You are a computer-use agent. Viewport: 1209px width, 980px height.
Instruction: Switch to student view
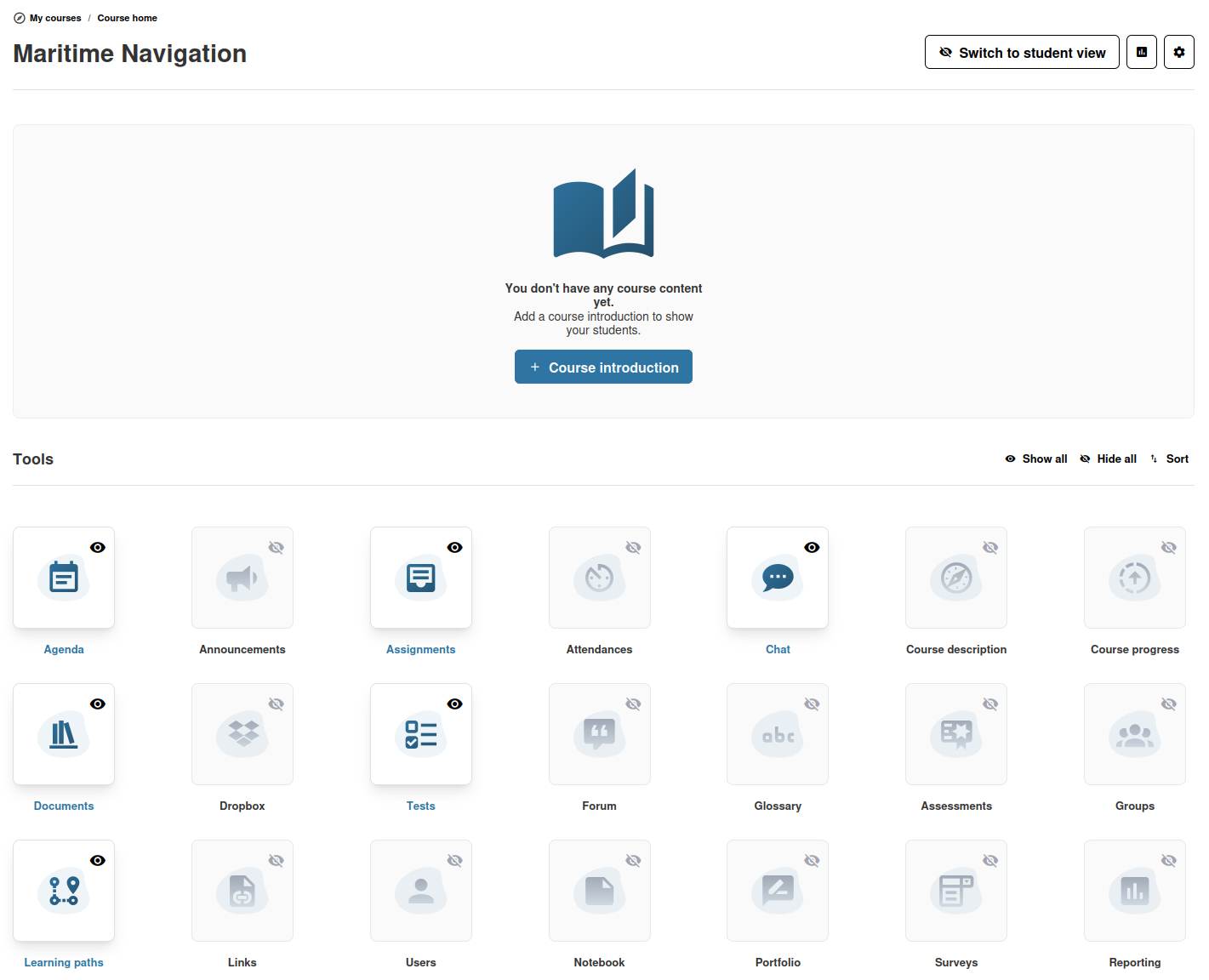1022,52
